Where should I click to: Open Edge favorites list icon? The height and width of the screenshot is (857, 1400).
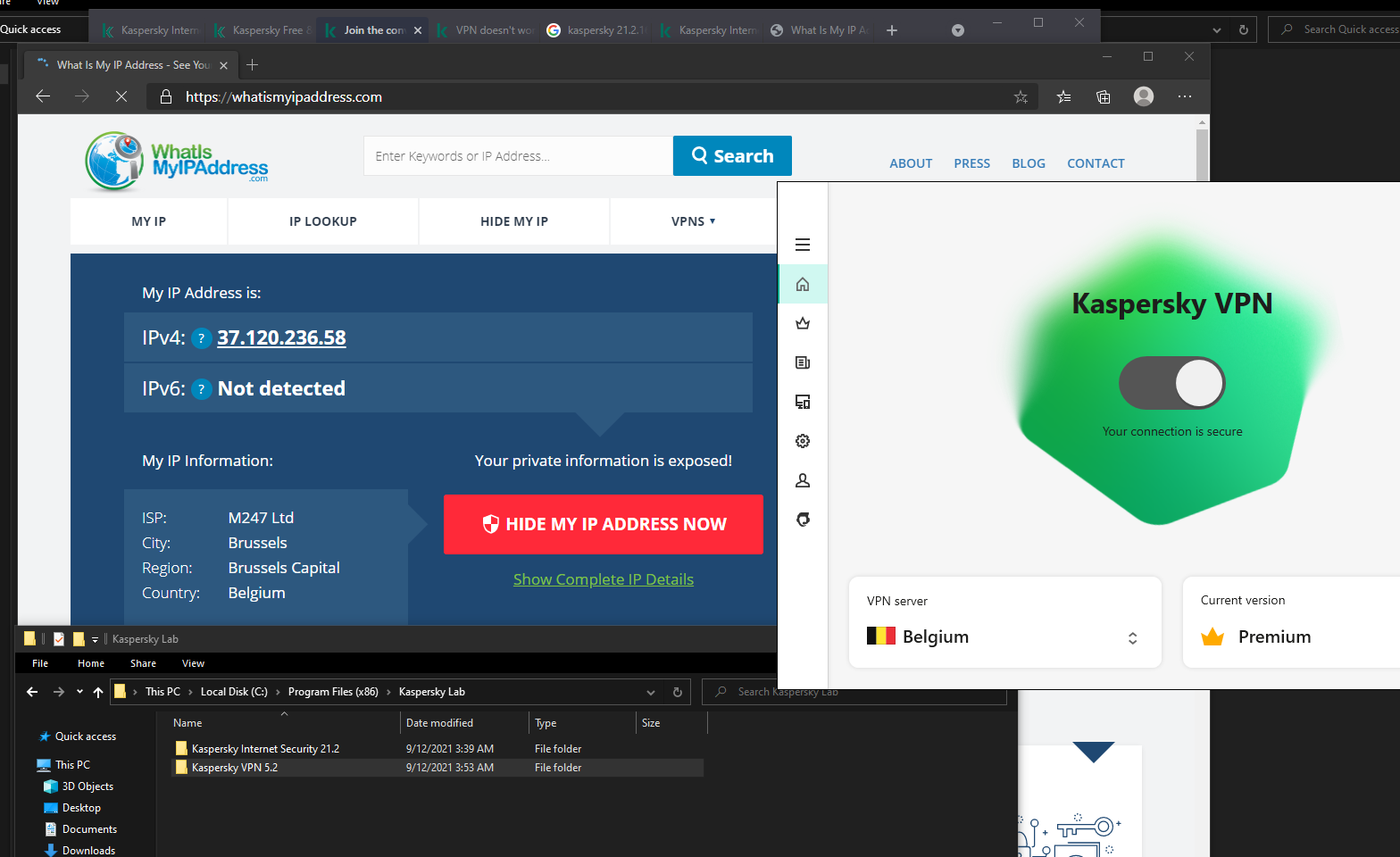pyautogui.click(x=1063, y=96)
